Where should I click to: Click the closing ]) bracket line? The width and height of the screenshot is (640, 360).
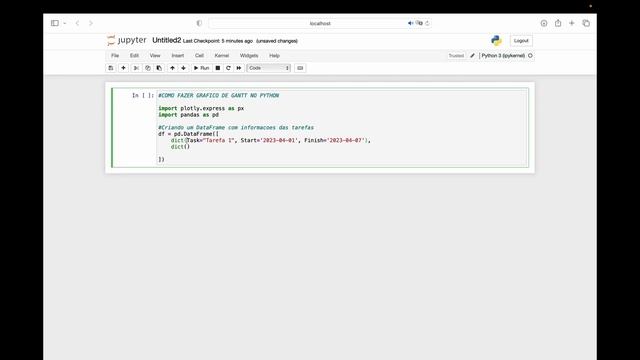pyautogui.click(x=161, y=160)
